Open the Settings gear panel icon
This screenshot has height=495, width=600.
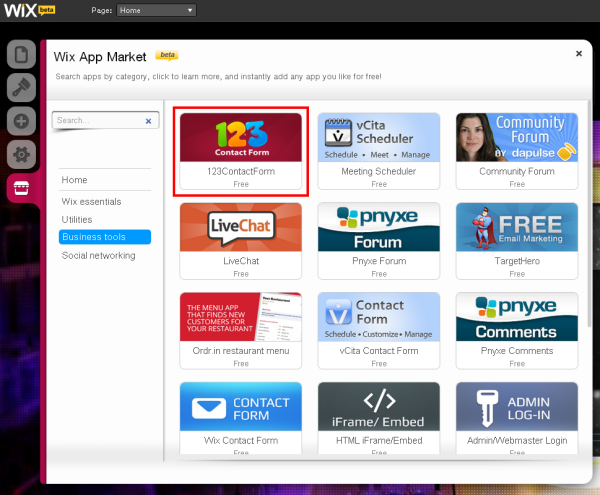tap(21, 155)
